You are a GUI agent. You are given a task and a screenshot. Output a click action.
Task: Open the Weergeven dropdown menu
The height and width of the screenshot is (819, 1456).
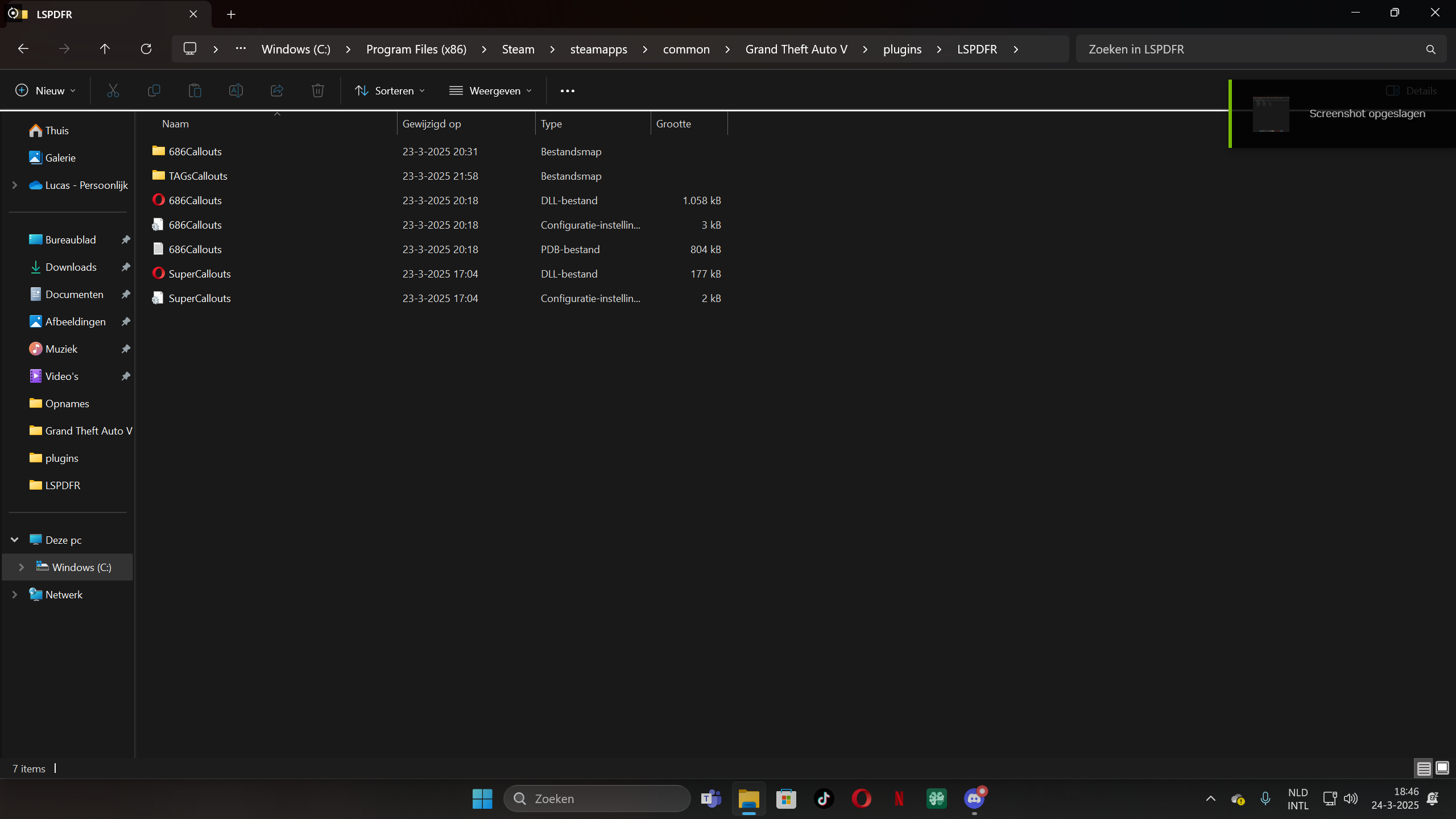tap(490, 90)
